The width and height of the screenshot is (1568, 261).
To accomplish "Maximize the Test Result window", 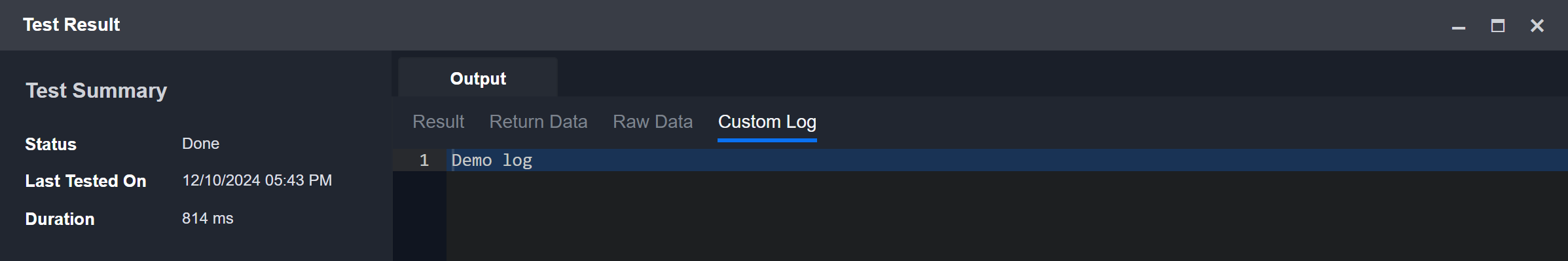I will click(x=1497, y=26).
